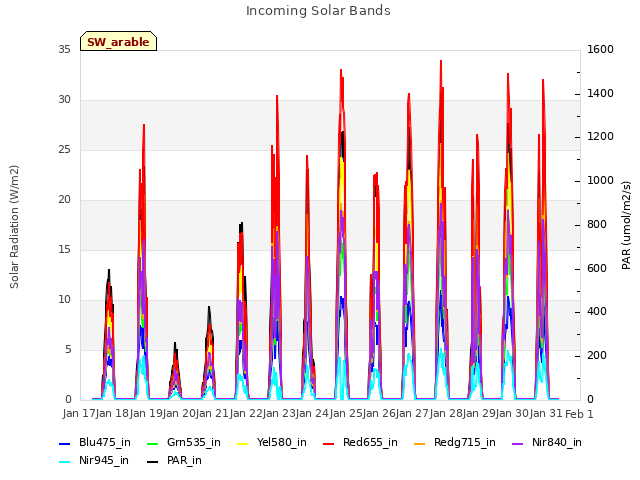Click the red swatch beside Red655_in
640x480 pixels.
(x=329, y=443)
